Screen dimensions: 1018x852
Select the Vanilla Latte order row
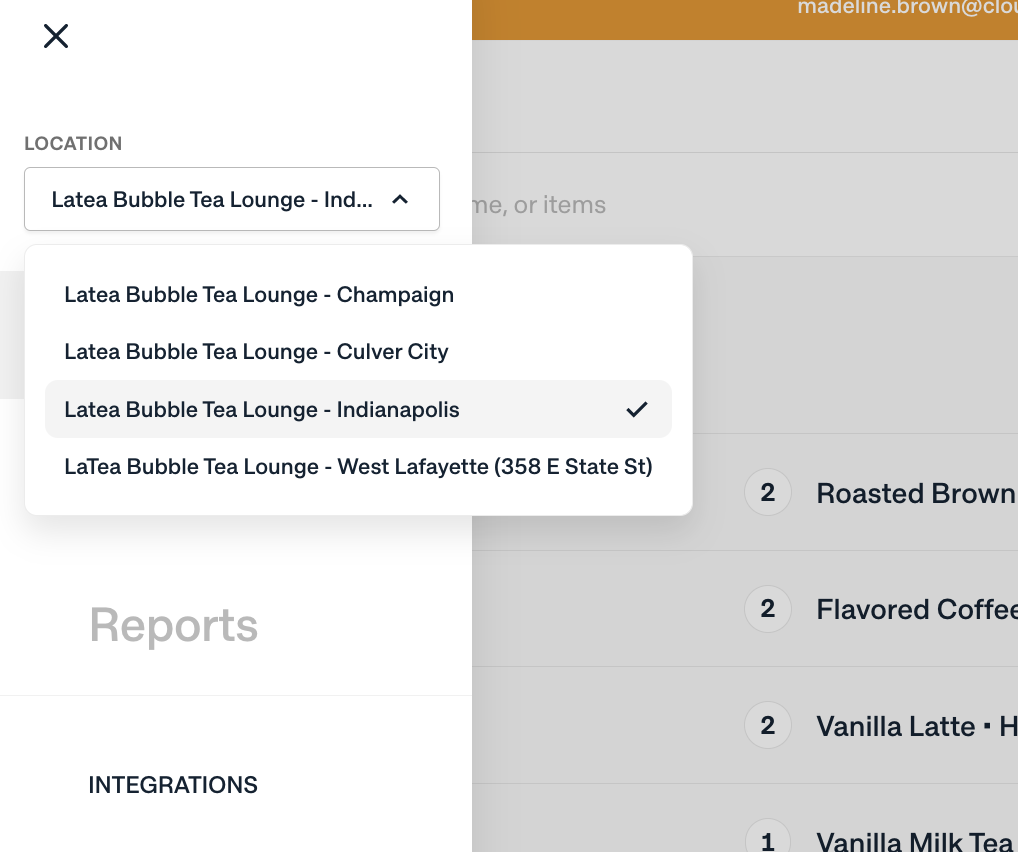pyautogui.click(x=915, y=726)
